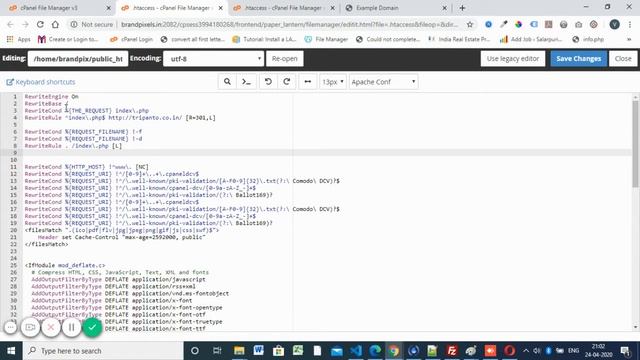Open Task View on taskbar
640x360 pixels.
(217, 351)
